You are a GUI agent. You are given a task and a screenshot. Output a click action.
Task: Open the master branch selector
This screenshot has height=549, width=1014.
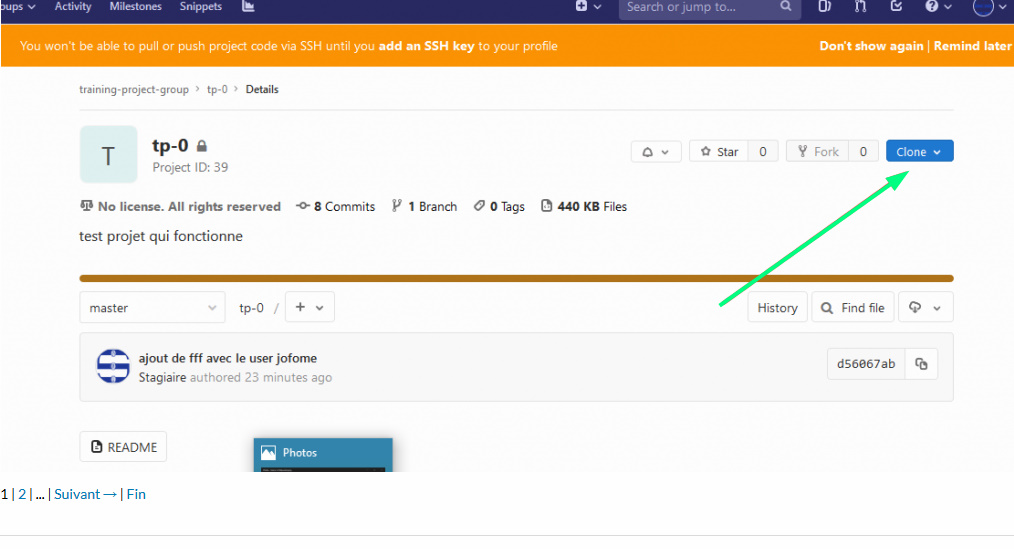tap(153, 308)
